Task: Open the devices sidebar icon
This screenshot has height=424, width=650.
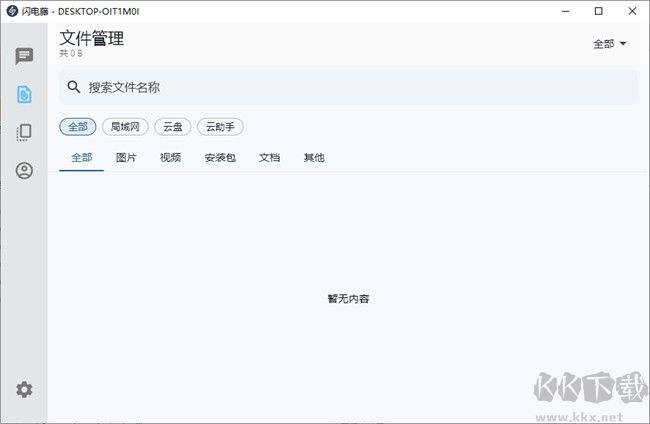Action: tap(24, 132)
